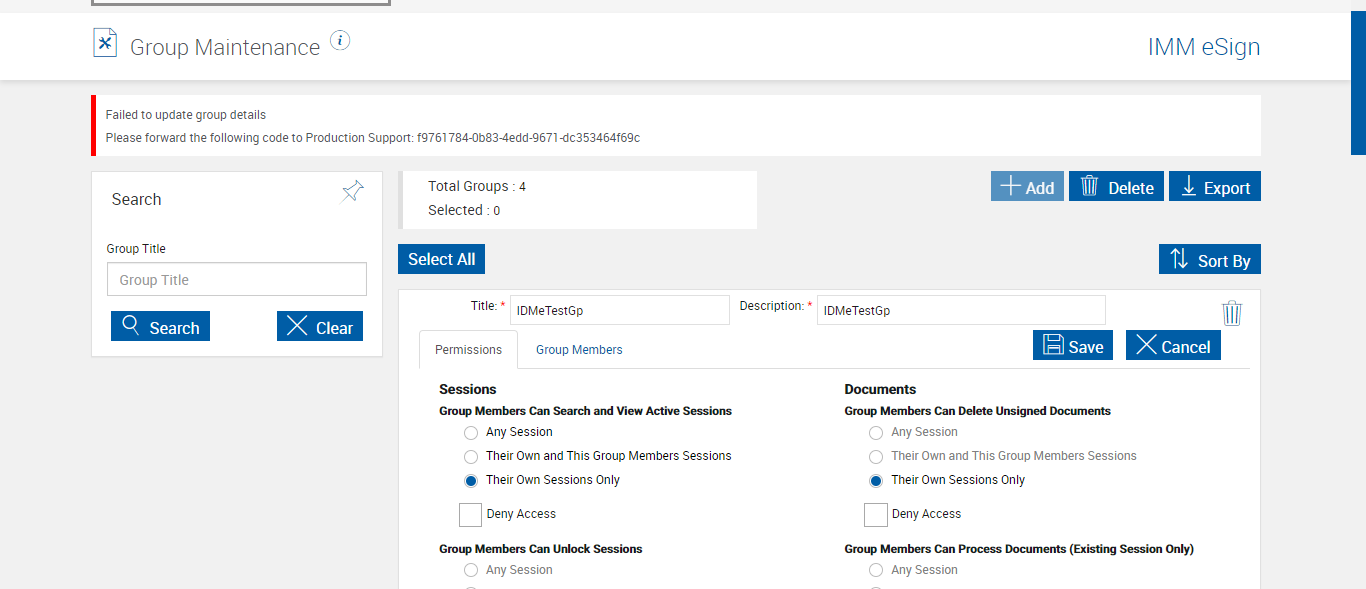The image size is (1366, 589).
Task: Cancel editing the group
Action: coord(1172,346)
